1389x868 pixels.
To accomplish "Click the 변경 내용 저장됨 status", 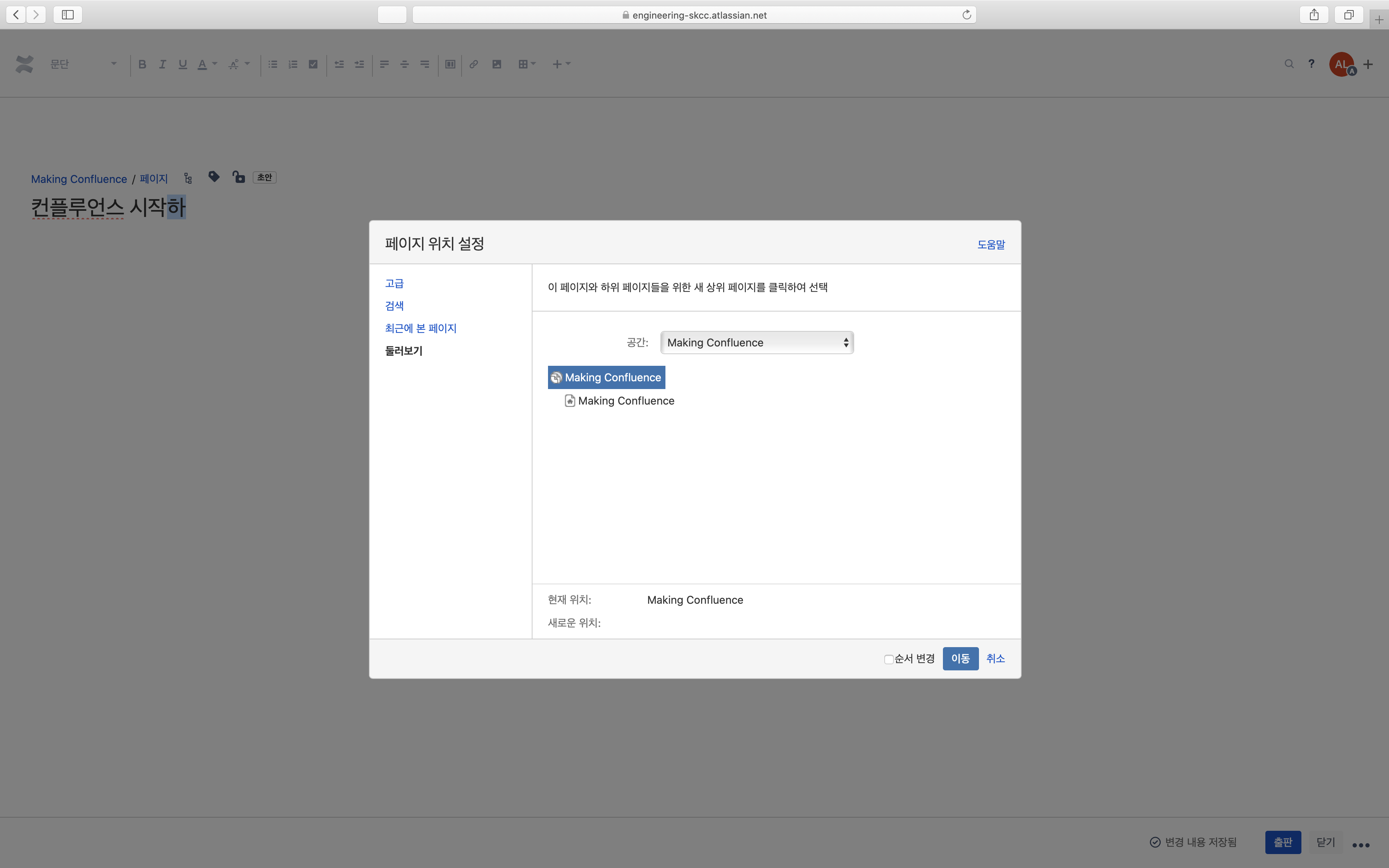I will tap(1194, 842).
